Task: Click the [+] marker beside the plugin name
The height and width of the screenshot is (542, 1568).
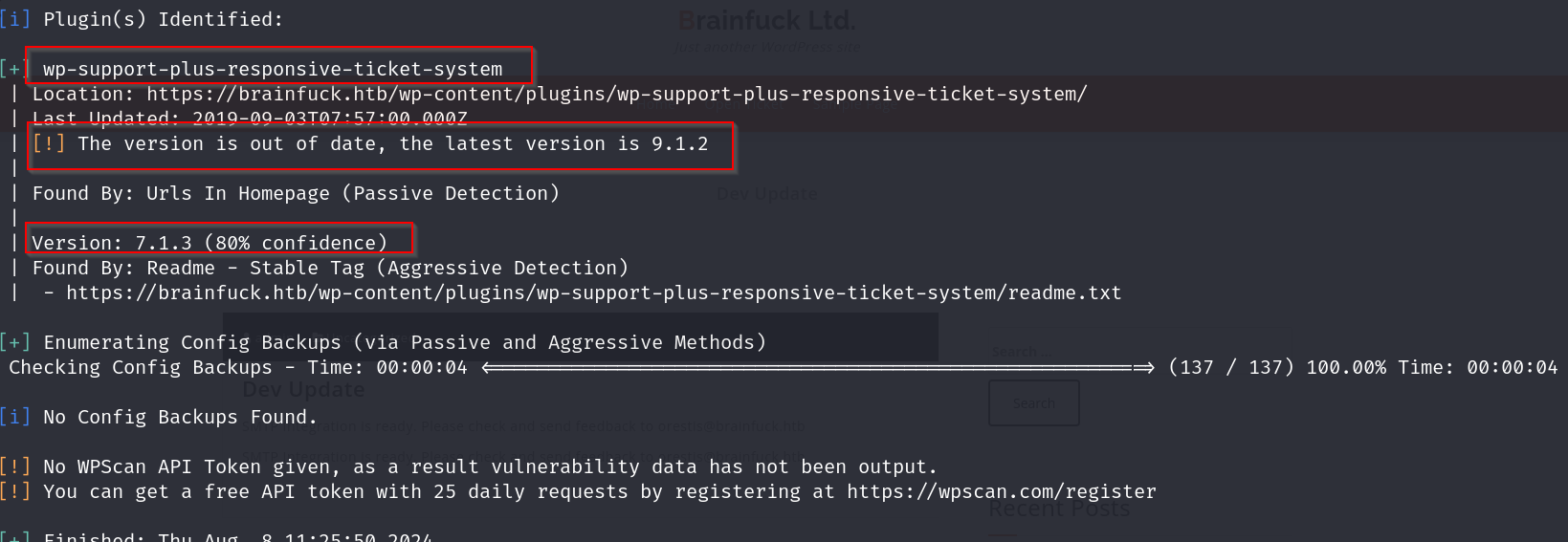Action: point(14,69)
